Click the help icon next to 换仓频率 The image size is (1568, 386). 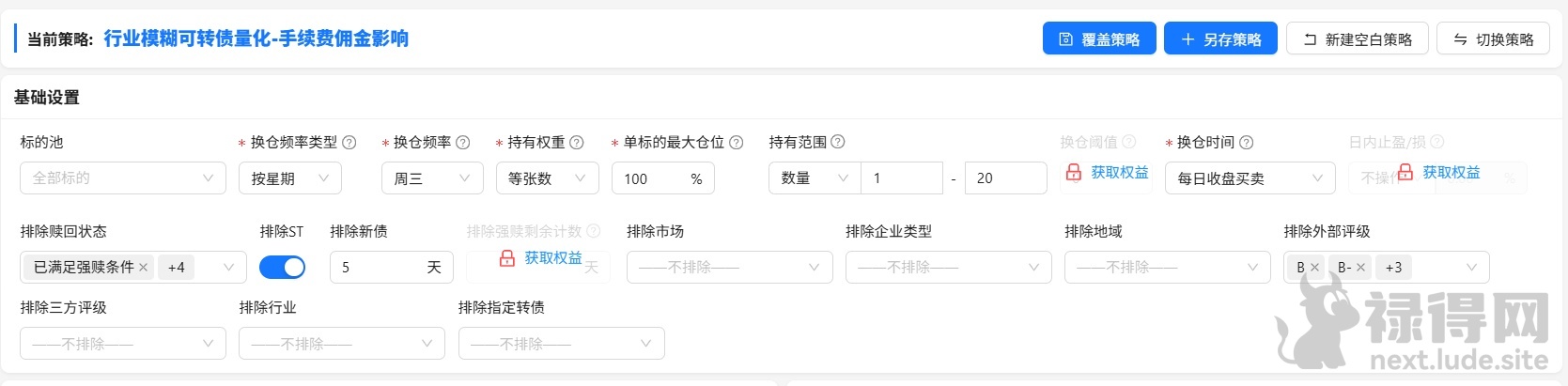point(463,143)
